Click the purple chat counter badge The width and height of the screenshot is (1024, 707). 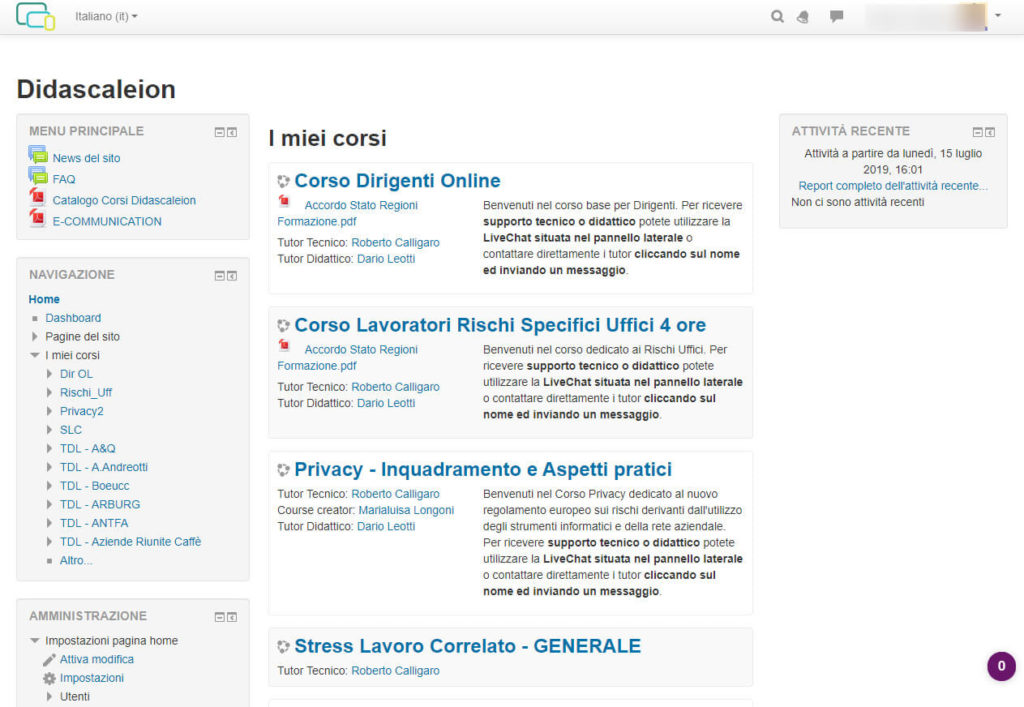(x=1000, y=666)
